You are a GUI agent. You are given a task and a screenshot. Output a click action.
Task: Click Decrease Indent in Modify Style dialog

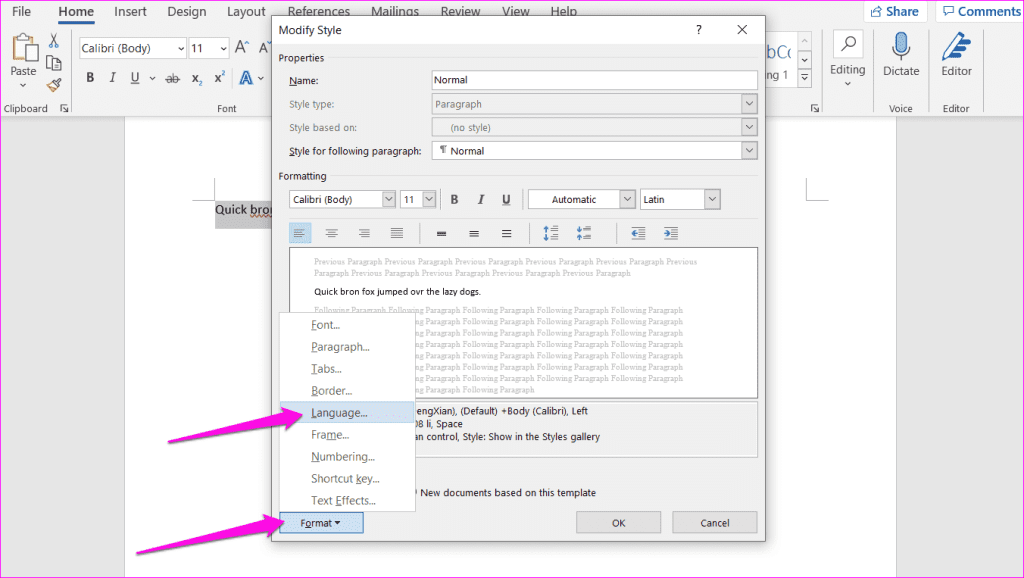[637, 233]
